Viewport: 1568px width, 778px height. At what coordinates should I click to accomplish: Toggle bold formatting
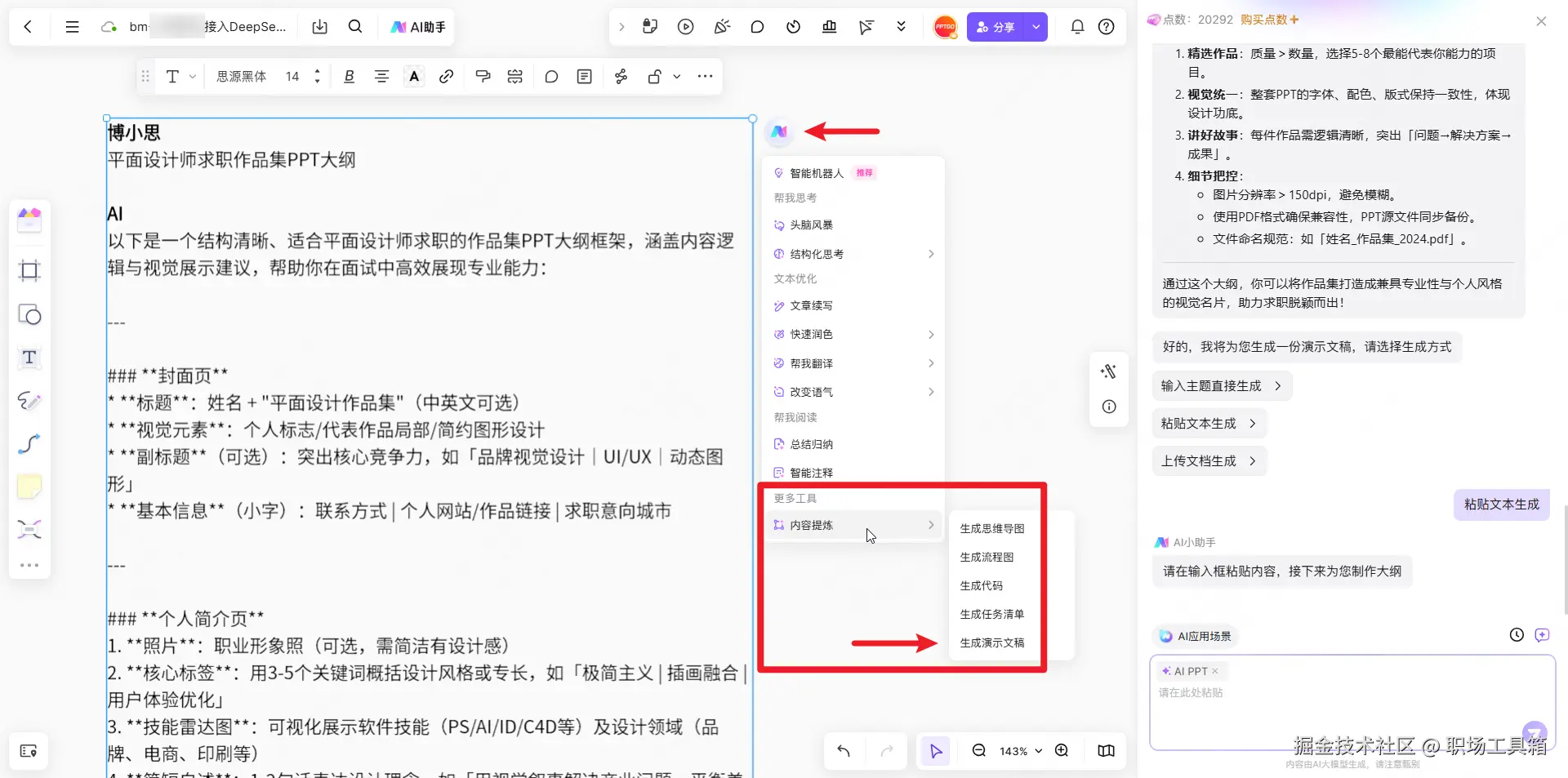point(349,77)
